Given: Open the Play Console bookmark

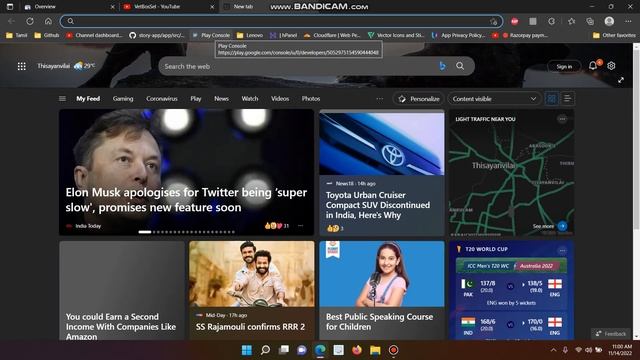Looking at the screenshot, I should tap(211, 35).
